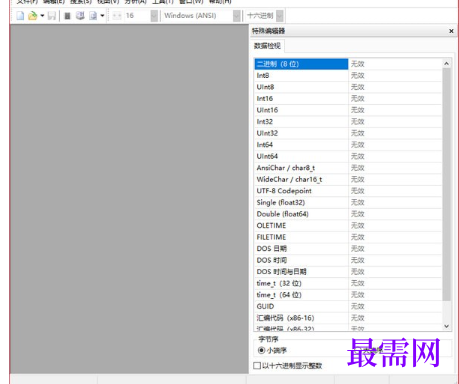Click the 无效 value beside Int32
Screen dimensions: 459x384
(358, 122)
